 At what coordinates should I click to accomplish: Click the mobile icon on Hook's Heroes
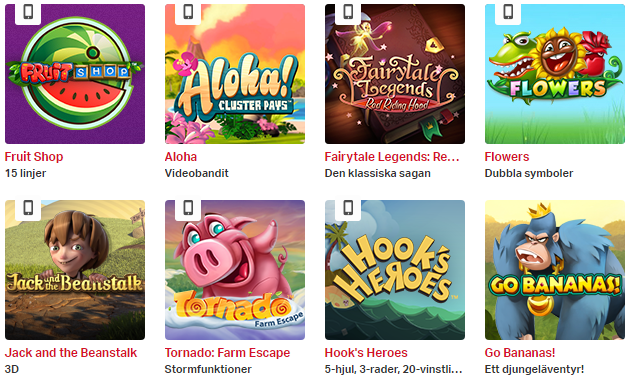click(348, 208)
